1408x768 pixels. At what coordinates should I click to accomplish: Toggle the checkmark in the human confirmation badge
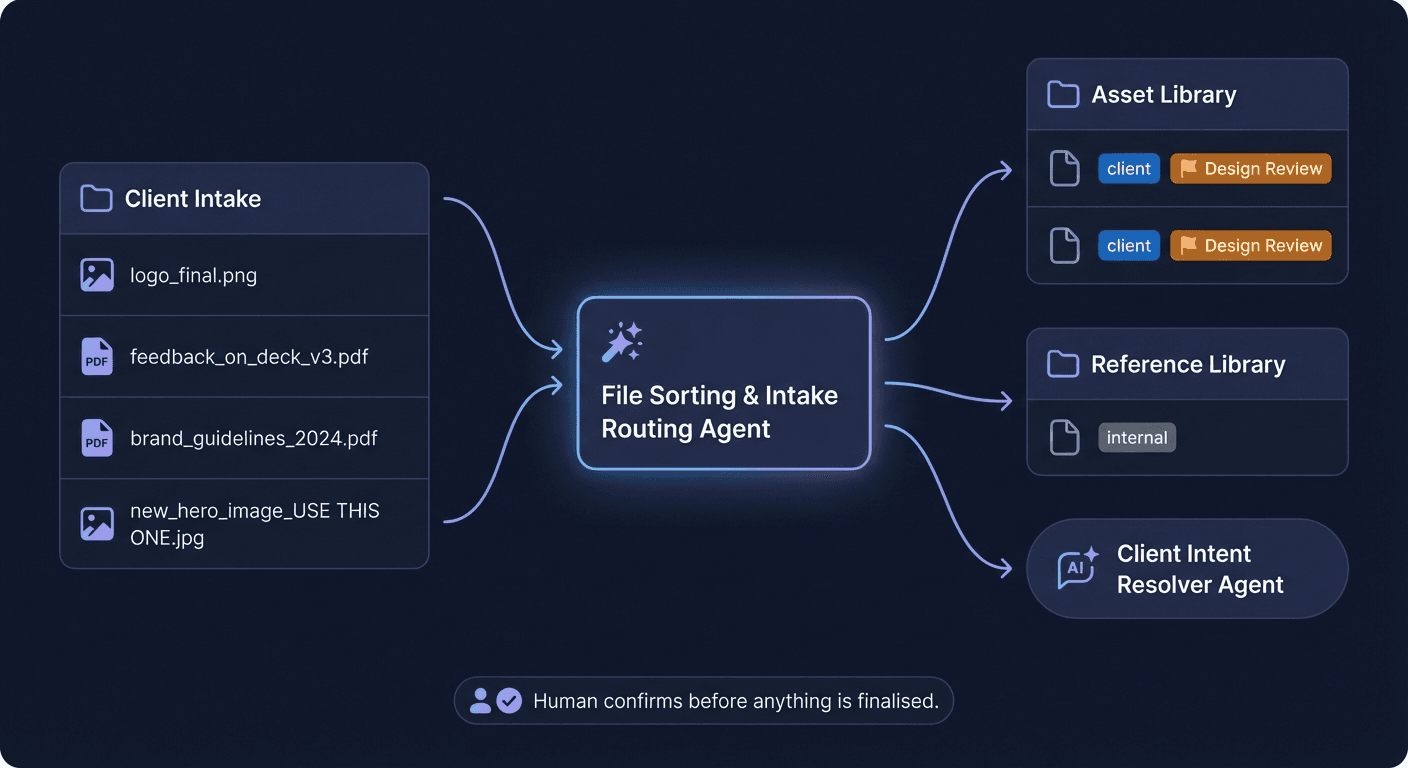pyautogui.click(x=510, y=700)
